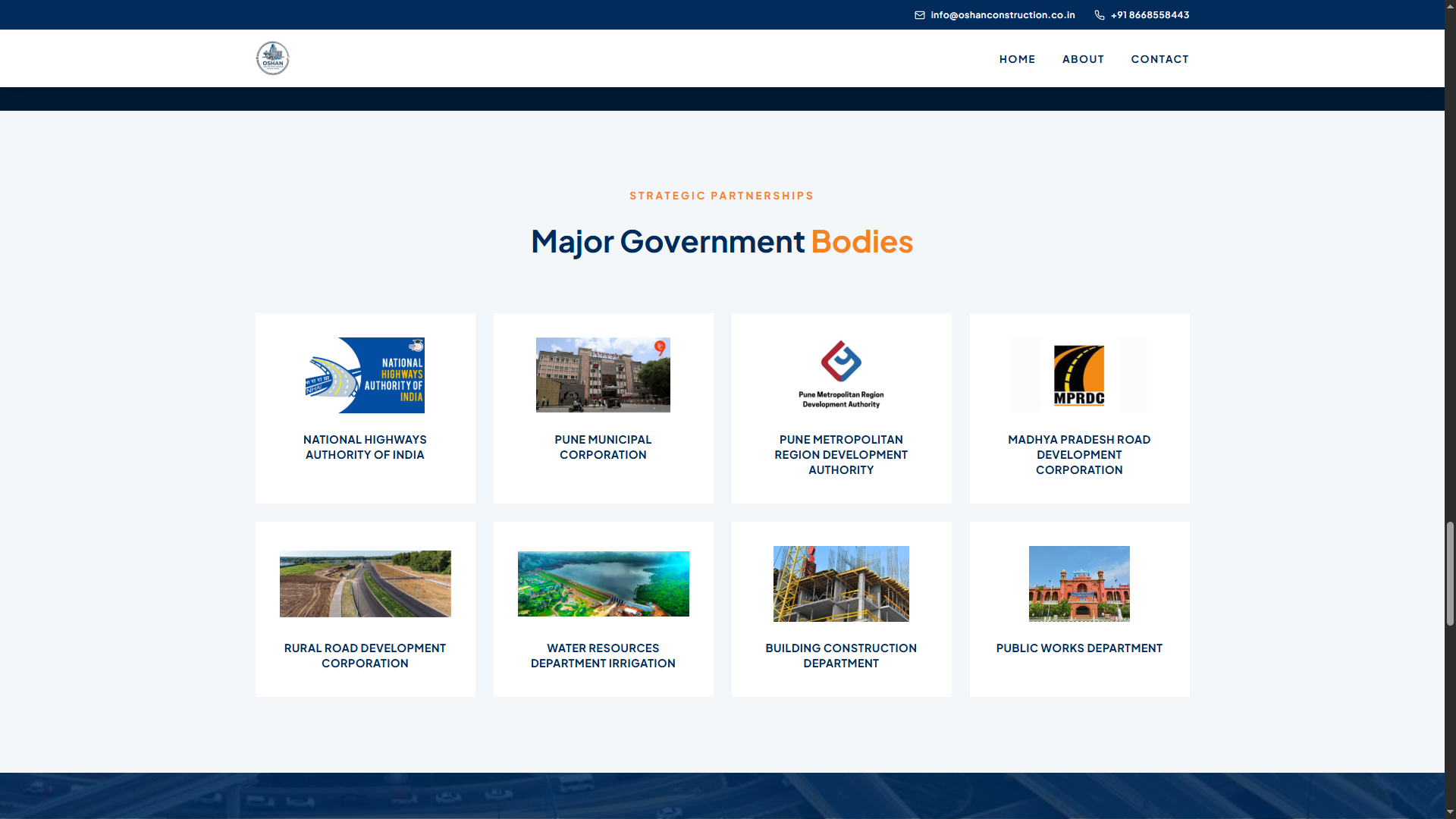The width and height of the screenshot is (1456, 819).
Task: Click the scrollbar up arrow
Action: tap(1450, 6)
